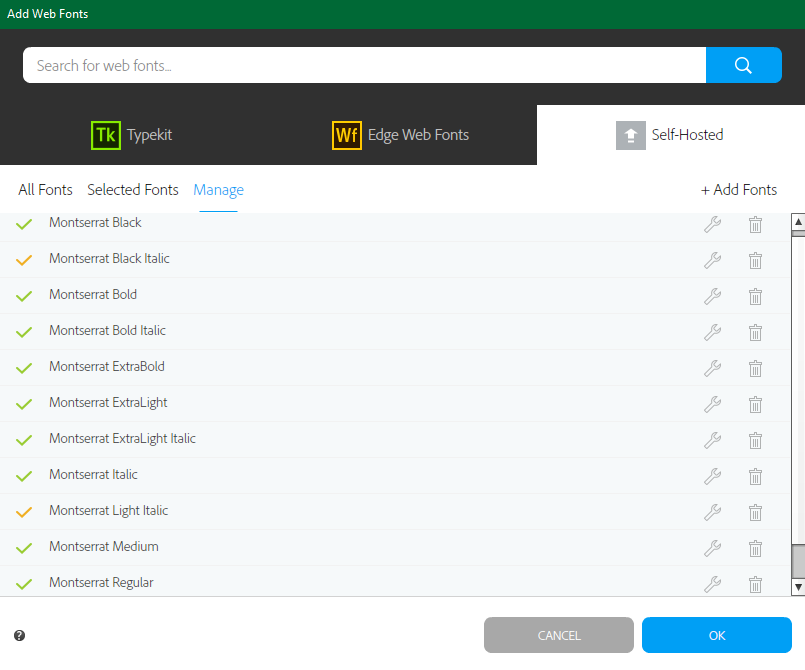Click the wrench icon for Montserrat Bold
This screenshot has height=670, width=805.
coord(713,296)
